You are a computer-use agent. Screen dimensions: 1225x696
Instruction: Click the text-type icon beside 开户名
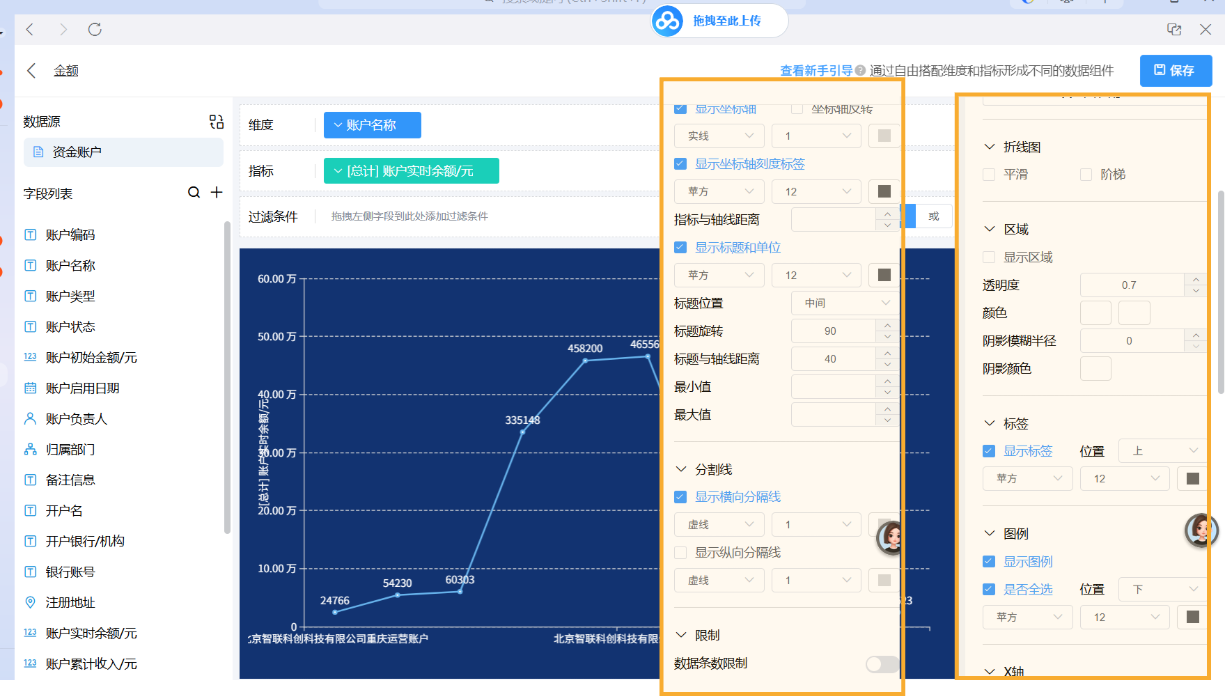point(30,511)
